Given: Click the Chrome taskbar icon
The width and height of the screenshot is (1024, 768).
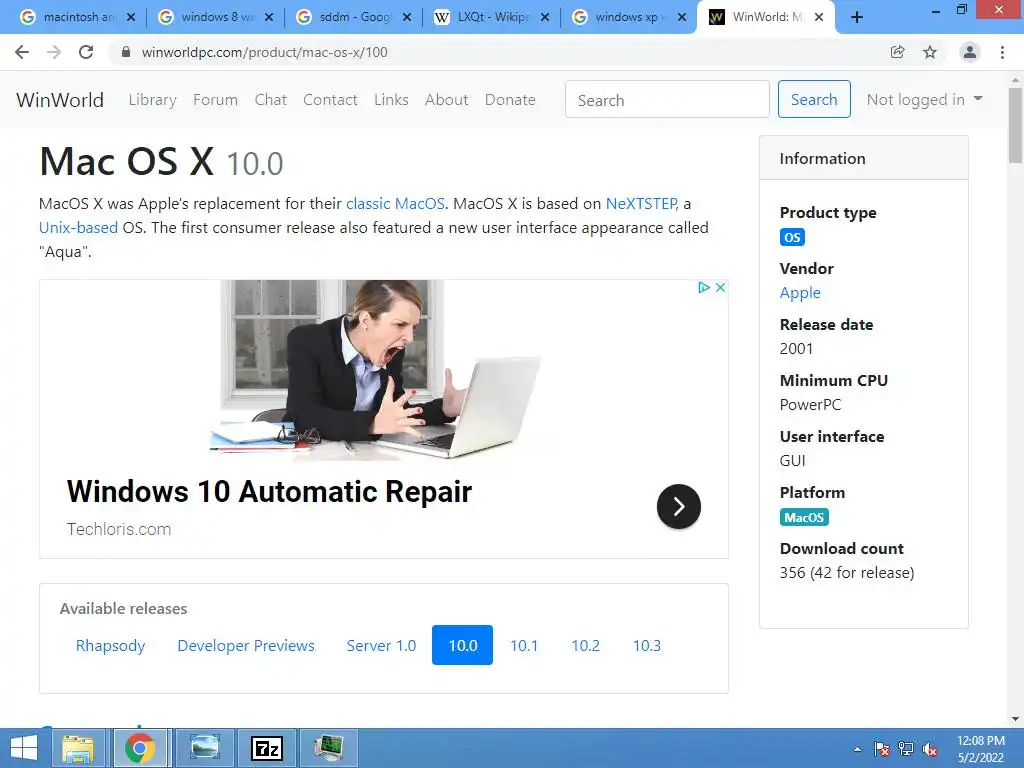Looking at the screenshot, I should (140, 748).
